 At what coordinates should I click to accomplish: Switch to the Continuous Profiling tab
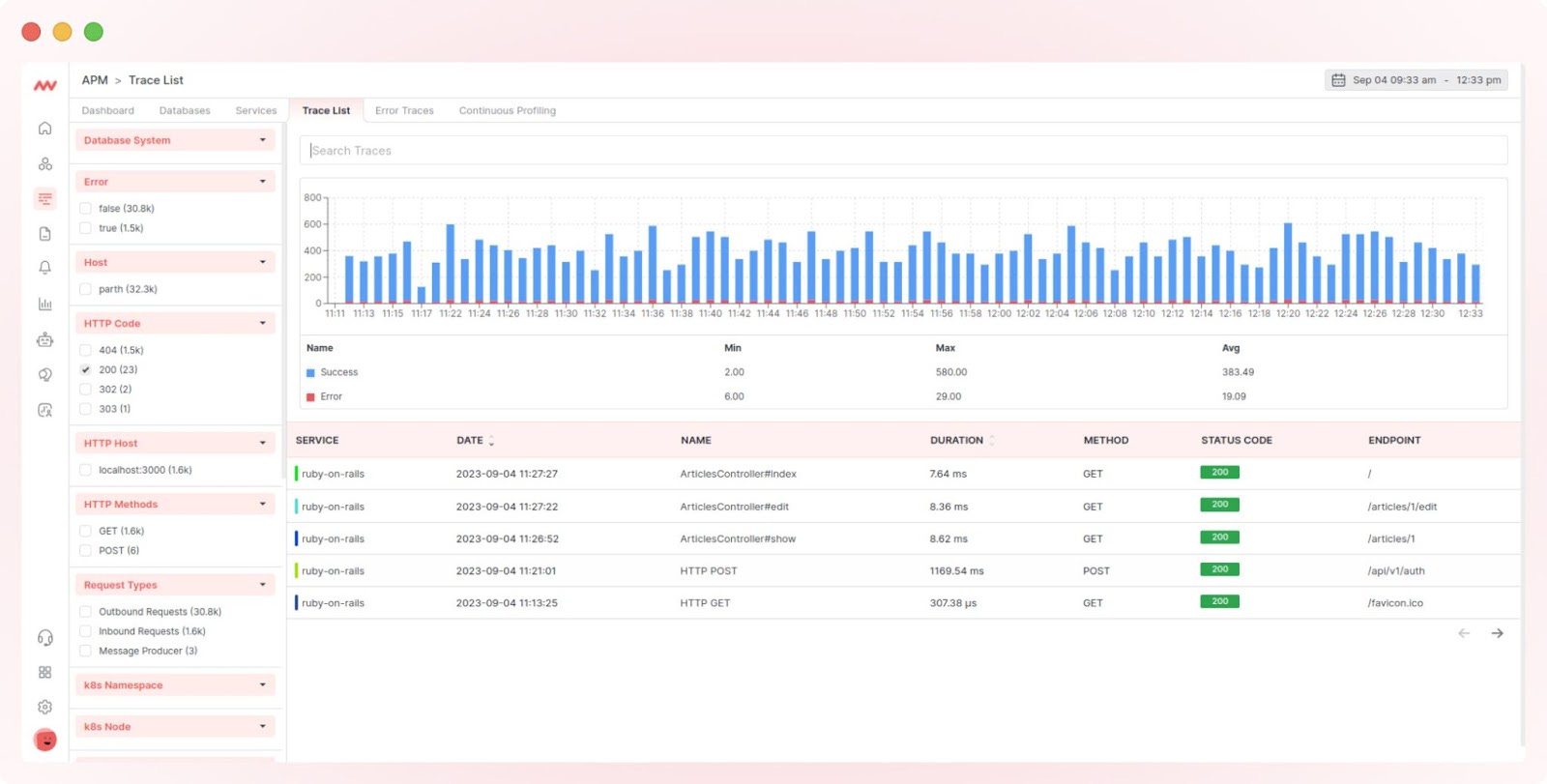(507, 110)
